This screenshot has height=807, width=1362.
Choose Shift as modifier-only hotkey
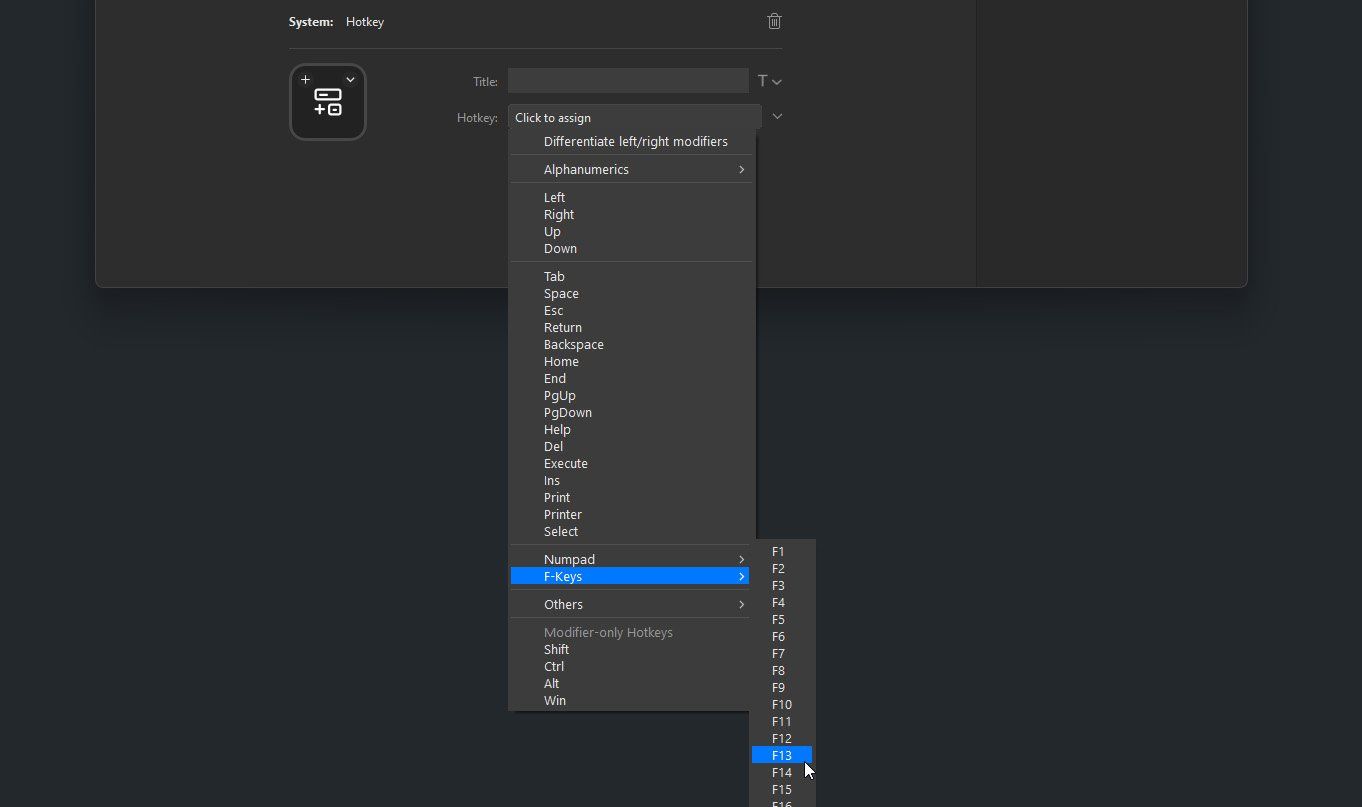[556, 649]
